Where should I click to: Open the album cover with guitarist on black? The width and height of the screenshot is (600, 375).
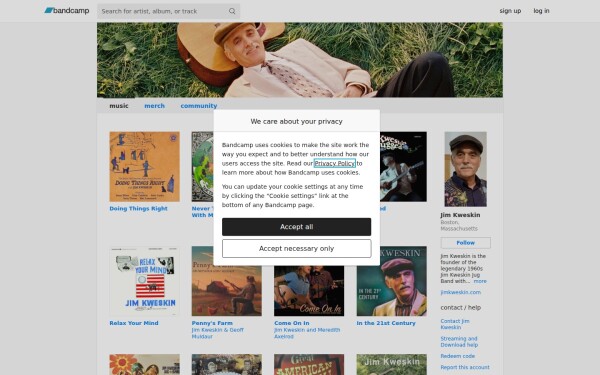click(x=403, y=167)
